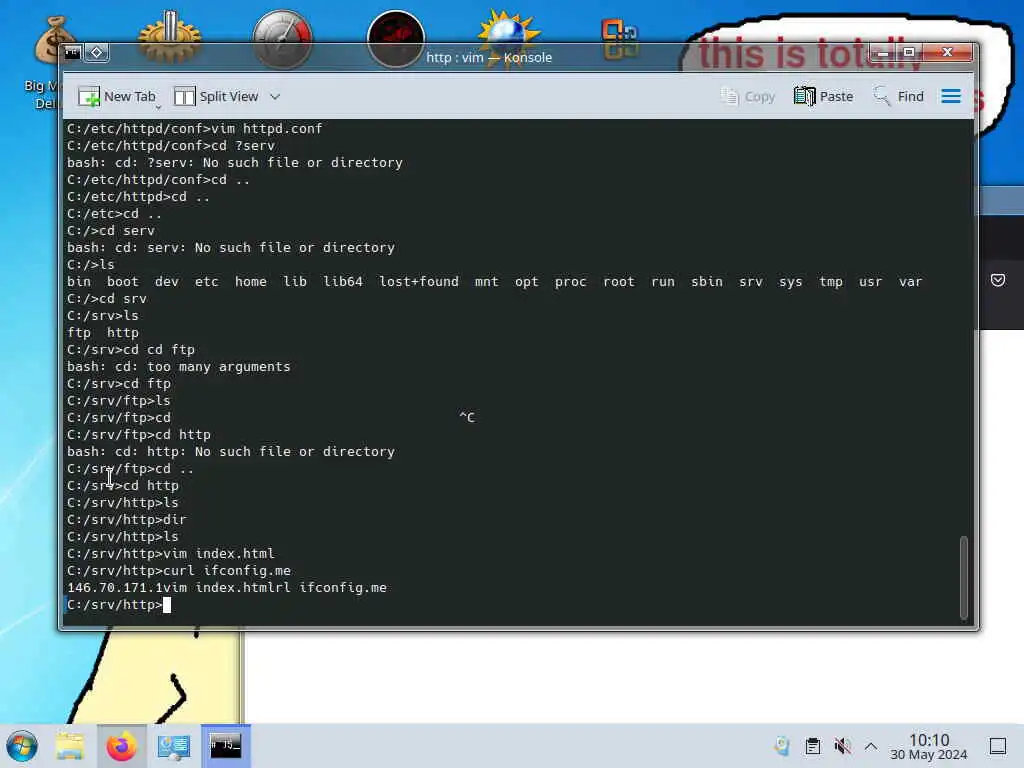Paste clipboard into the terminal
The width and height of the screenshot is (1024, 768).
824,97
